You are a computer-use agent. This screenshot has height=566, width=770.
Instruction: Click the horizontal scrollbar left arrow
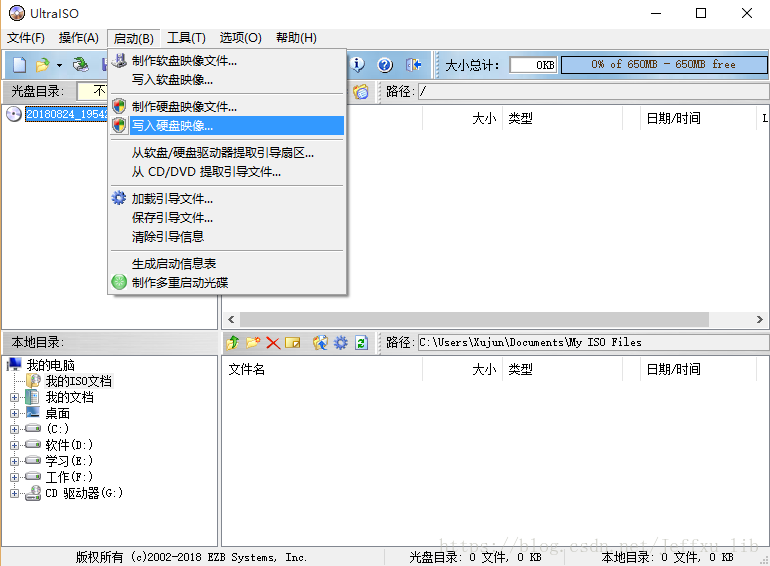pyautogui.click(x=231, y=320)
